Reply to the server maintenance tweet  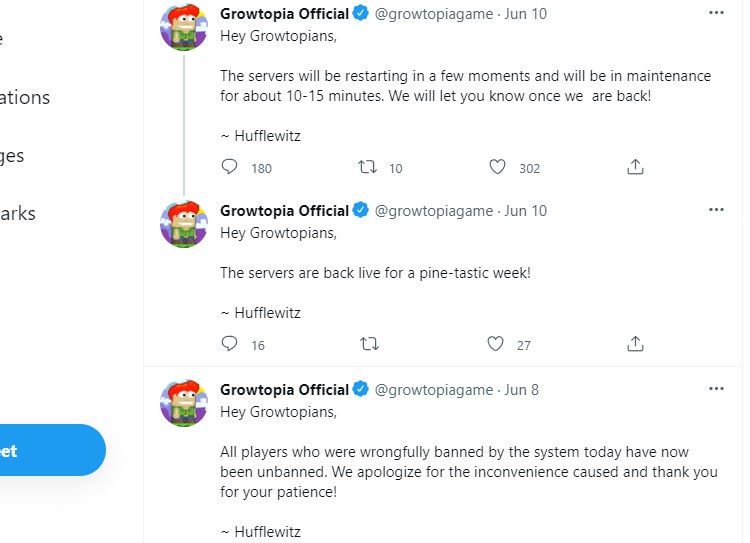click(x=230, y=166)
